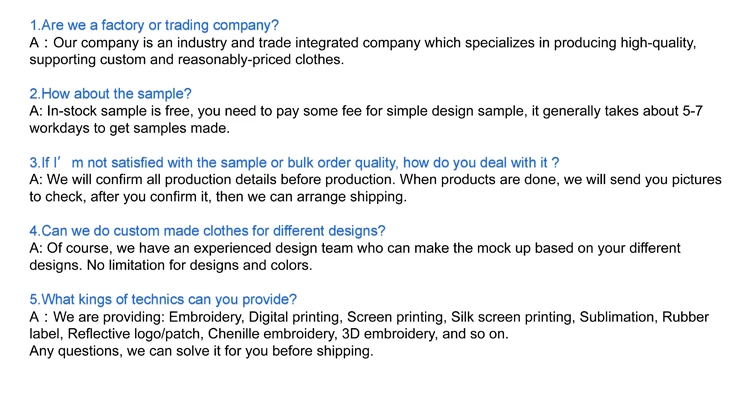
Task: Click final line "Any questions, we can solve it"
Action: (x=201, y=351)
